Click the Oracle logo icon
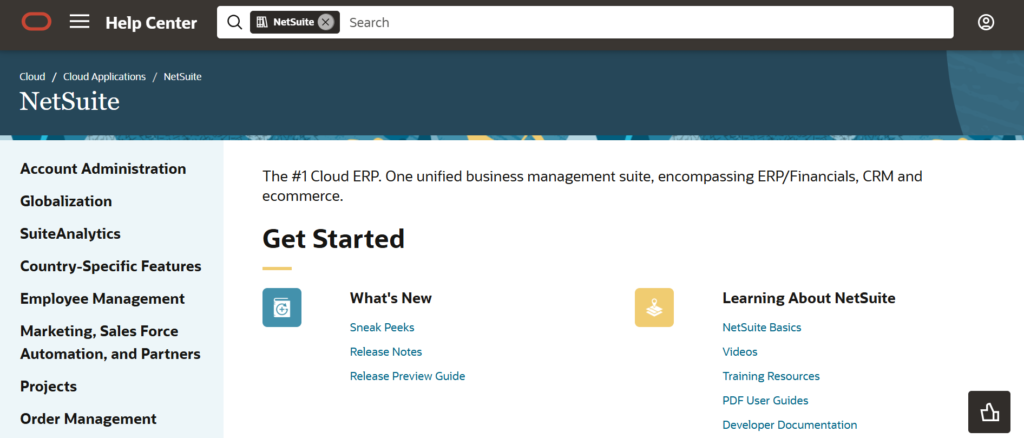 tap(36, 22)
